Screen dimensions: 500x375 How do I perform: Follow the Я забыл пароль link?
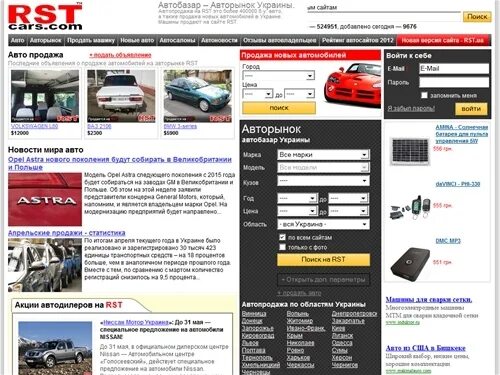point(411,108)
